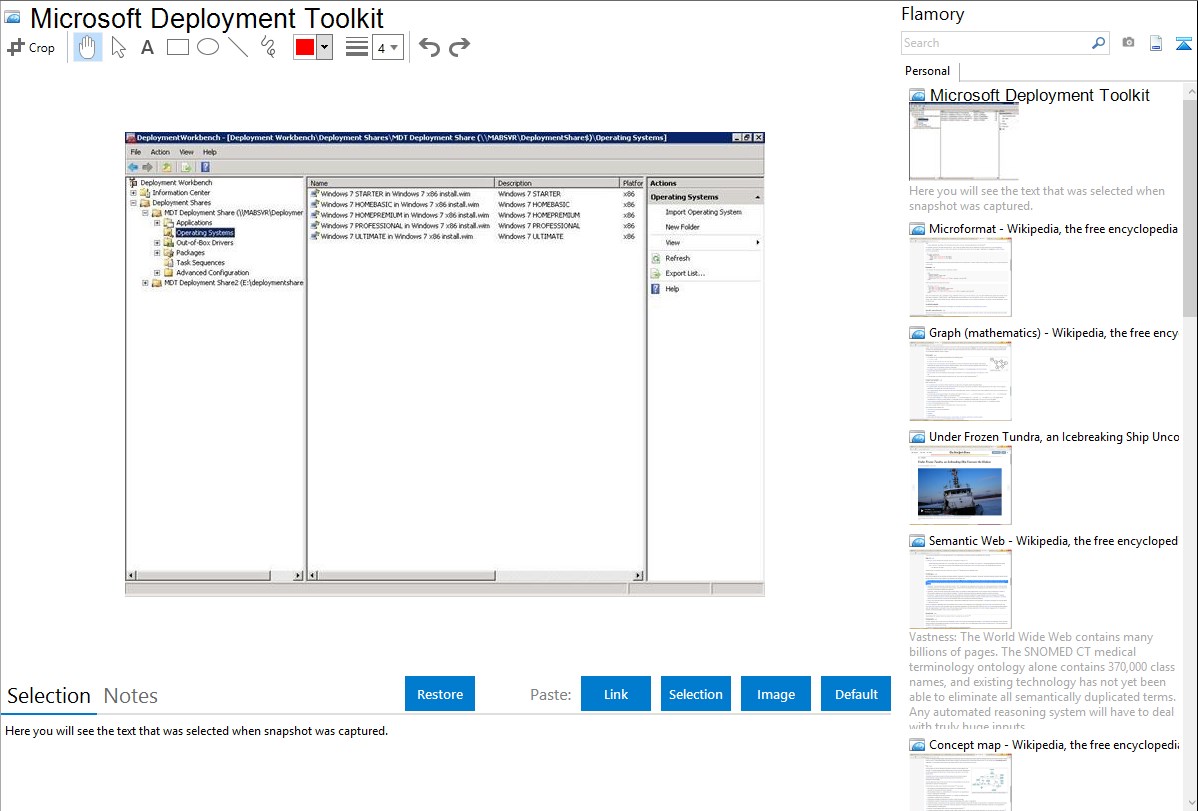Select the Windows 7 STARTER install.wim row
1198x811 pixels.
474,194
